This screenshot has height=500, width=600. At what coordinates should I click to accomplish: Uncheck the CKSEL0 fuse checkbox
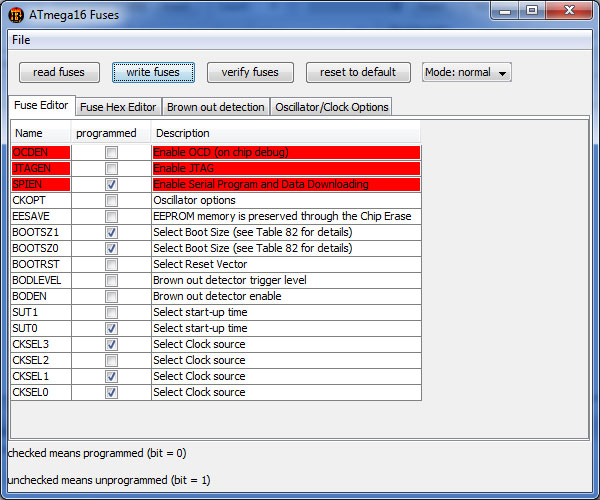click(111, 393)
